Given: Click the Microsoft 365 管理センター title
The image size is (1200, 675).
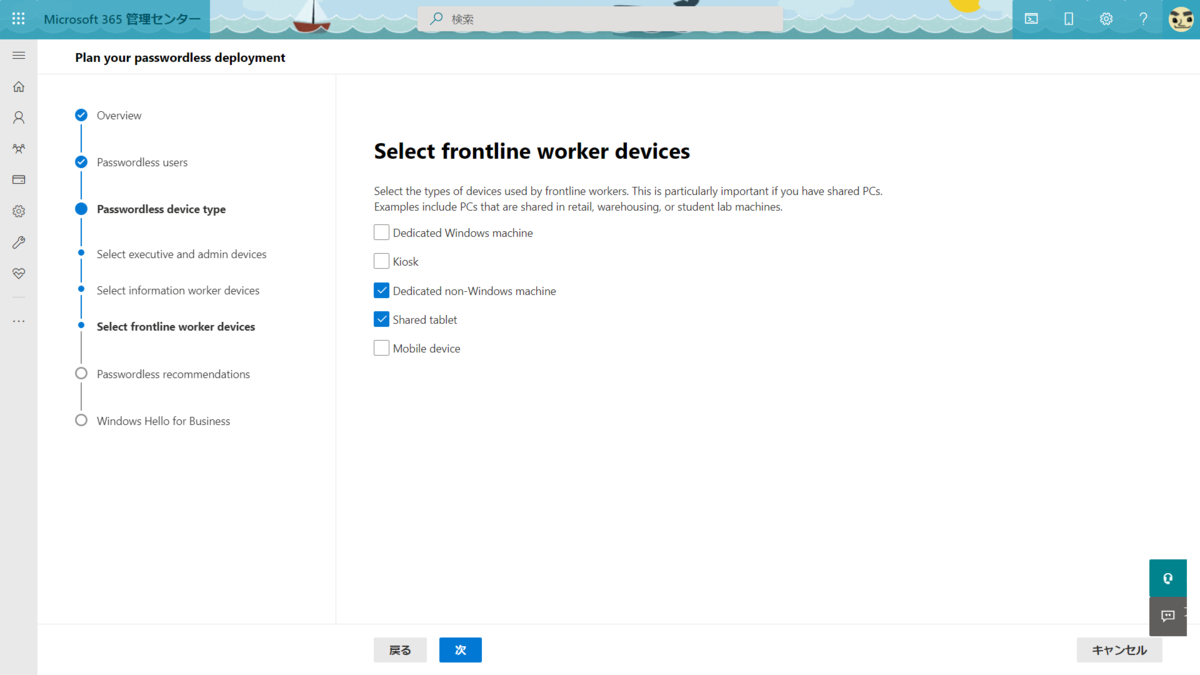Looking at the screenshot, I should pyautogui.click(x=122, y=19).
